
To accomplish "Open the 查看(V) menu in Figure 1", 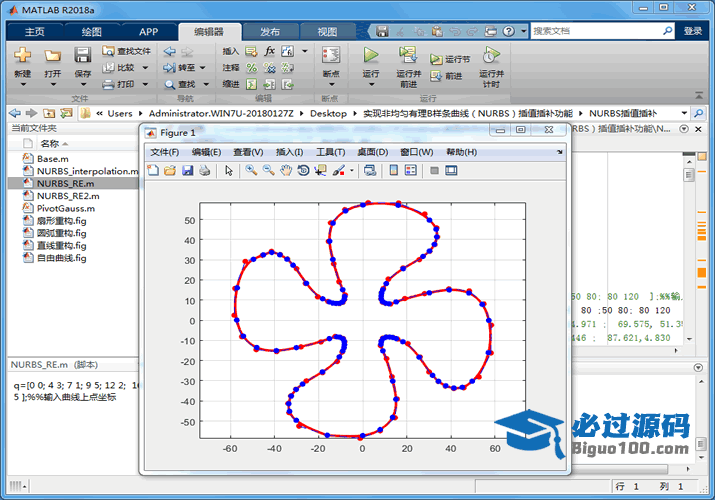I will [x=248, y=152].
